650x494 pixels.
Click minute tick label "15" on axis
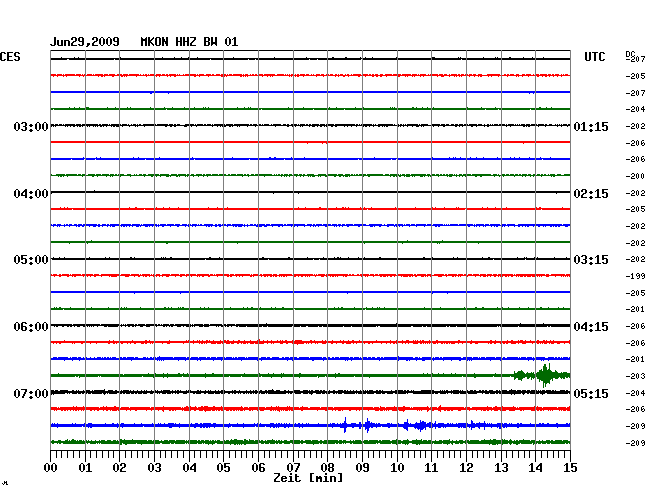tap(570, 468)
